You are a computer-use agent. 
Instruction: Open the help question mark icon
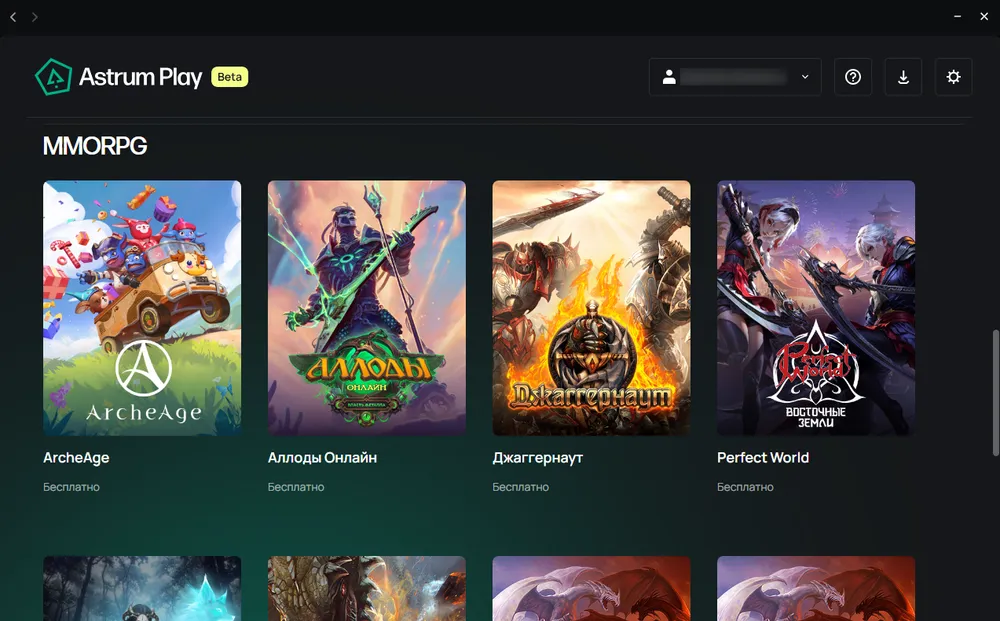[x=853, y=77]
